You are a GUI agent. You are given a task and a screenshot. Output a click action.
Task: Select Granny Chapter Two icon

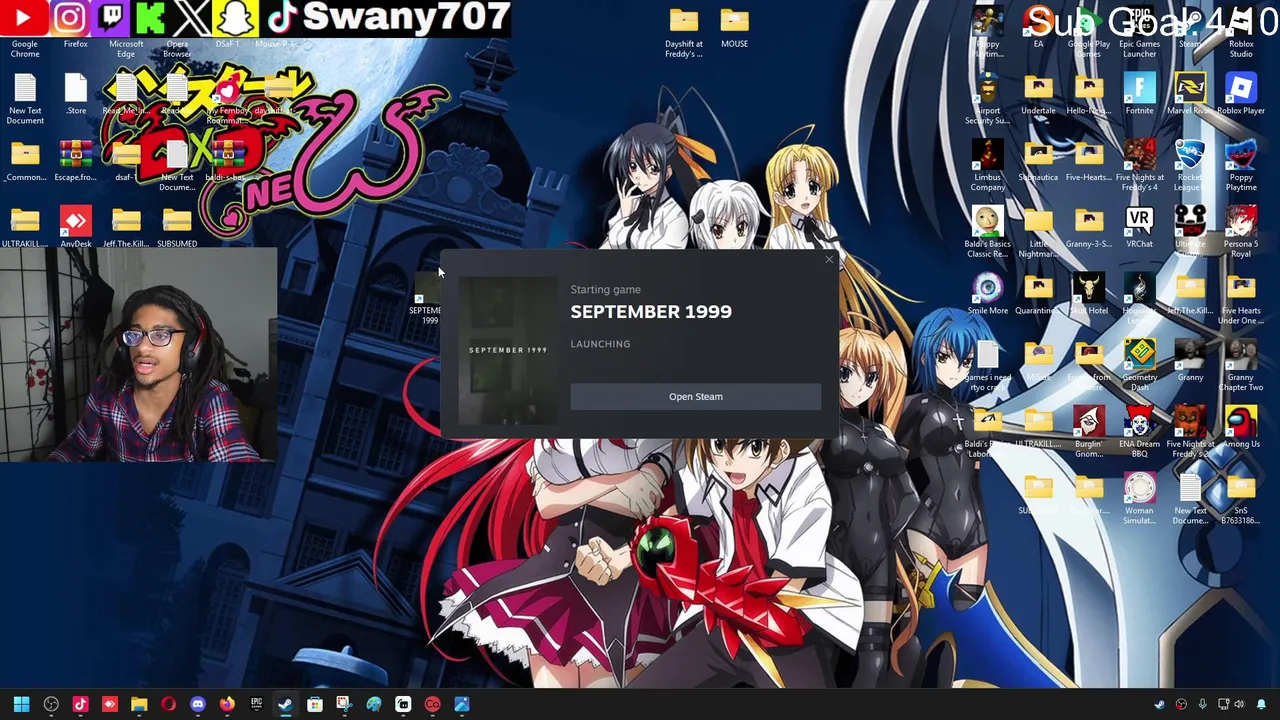tap(1241, 365)
